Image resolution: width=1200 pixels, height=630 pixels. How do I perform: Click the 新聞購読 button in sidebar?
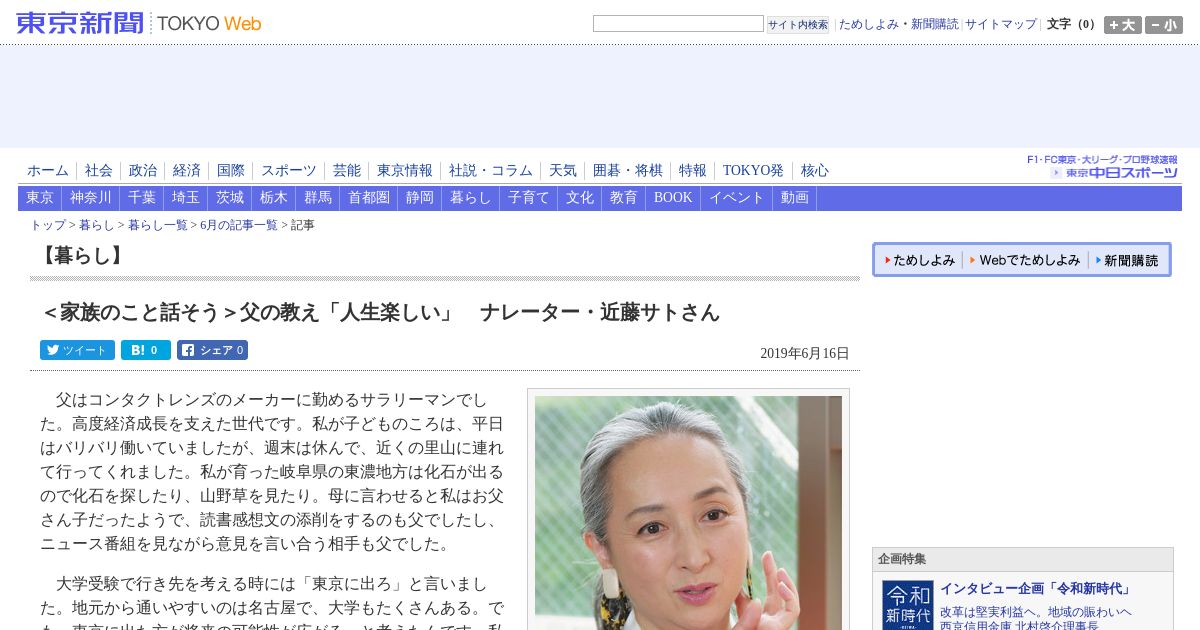pyautogui.click(x=1127, y=260)
